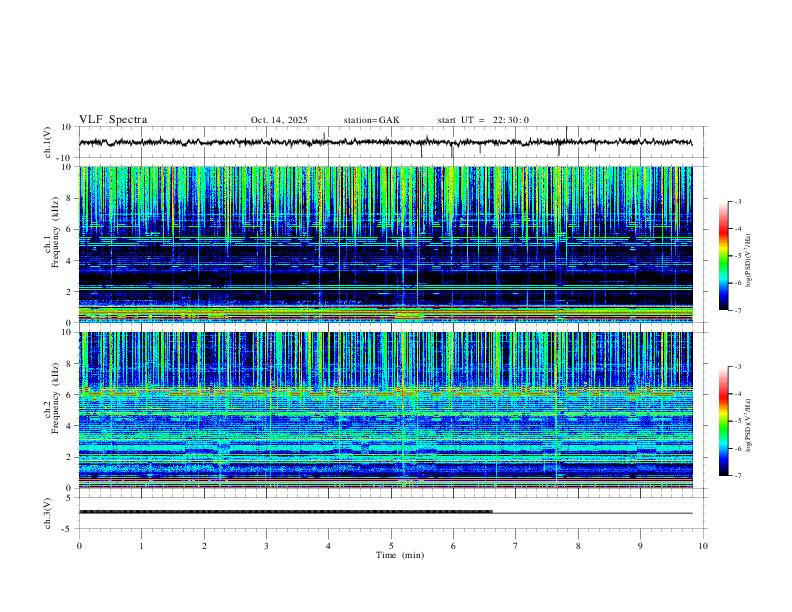Image resolution: width=792 pixels, height=612 pixels.
Task: Click the "6" tick on the time axis
Action: pyautogui.click(x=453, y=546)
